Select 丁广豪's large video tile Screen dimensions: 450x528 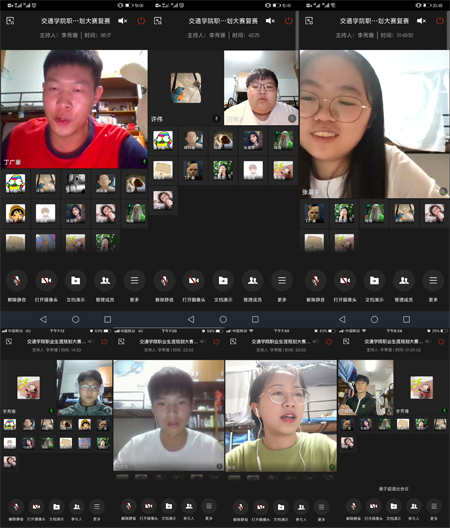pyautogui.click(x=74, y=109)
